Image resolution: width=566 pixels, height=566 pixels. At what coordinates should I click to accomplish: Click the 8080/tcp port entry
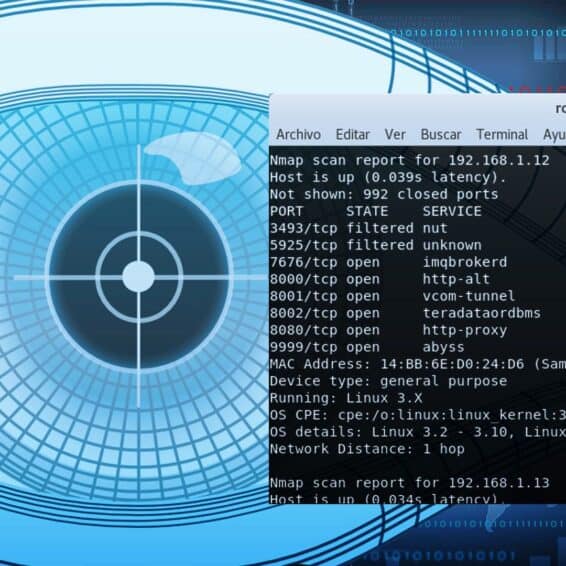coord(304,330)
